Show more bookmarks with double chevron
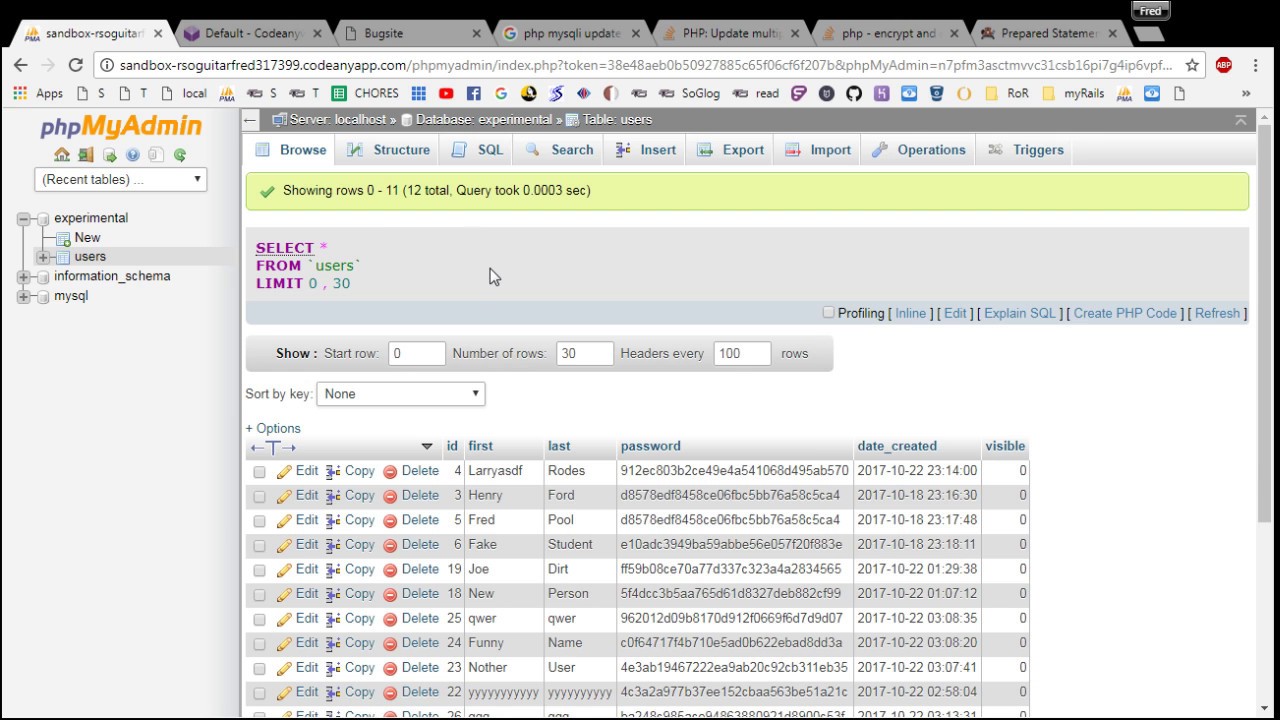1280x720 pixels. [x=1245, y=93]
